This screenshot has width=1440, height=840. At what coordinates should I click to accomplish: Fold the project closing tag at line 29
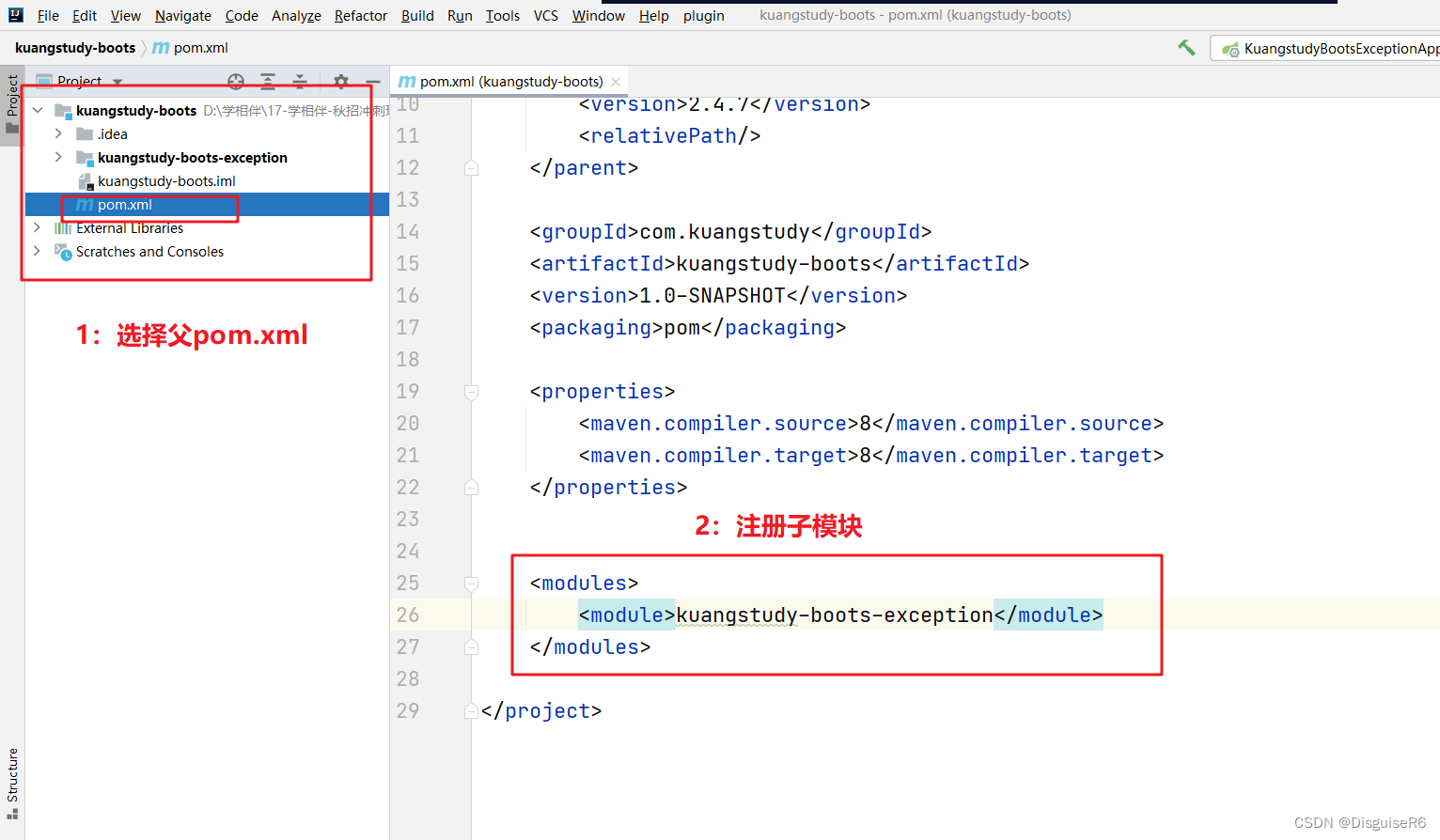472,711
